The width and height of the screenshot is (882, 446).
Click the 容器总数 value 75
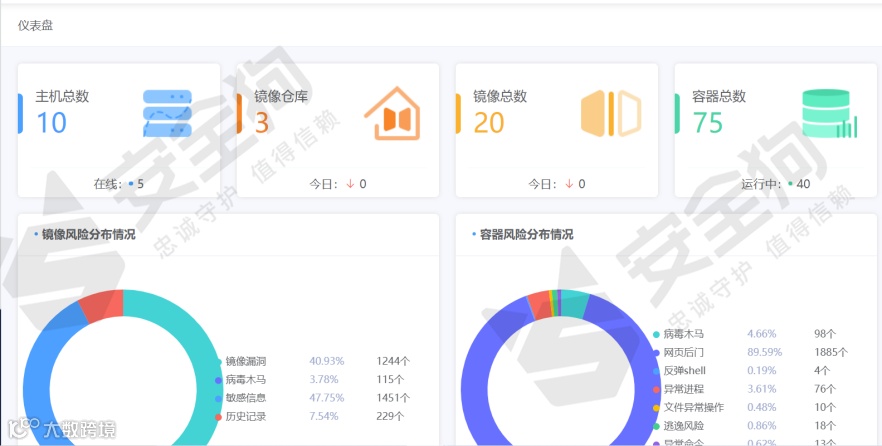pyautogui.click(x=708, y=123)
